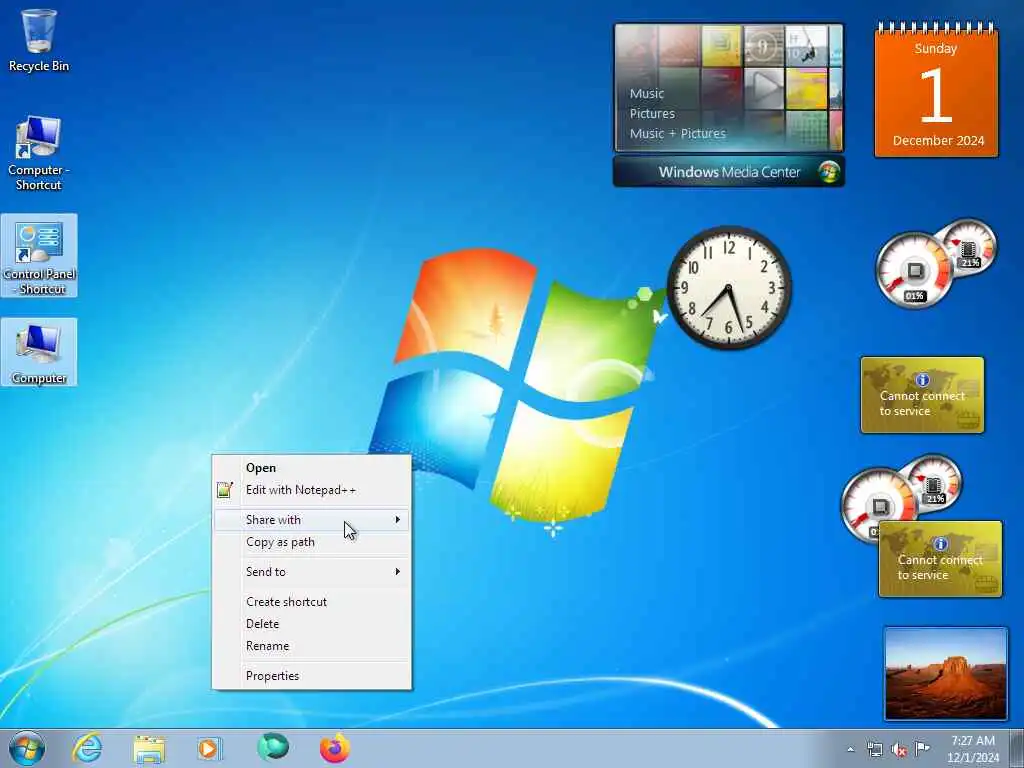
Task: Click the analog clock gadget
Action: coord(729,287)
